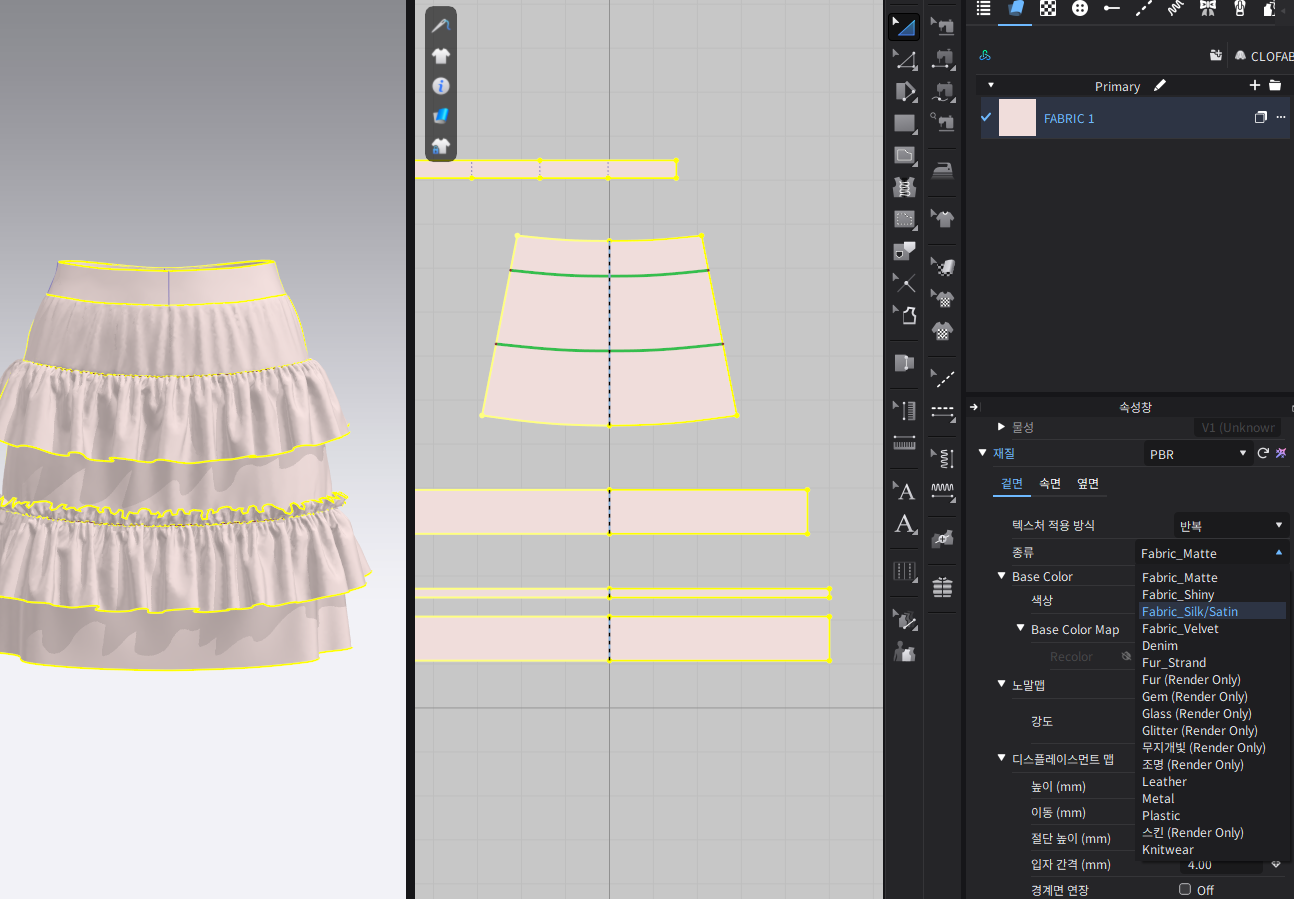Image resolution: width=1294 pixels, height=899 pixels.
Task: Open the Button tab icon
Action: pyautogui.click(x=1079, y=9)
